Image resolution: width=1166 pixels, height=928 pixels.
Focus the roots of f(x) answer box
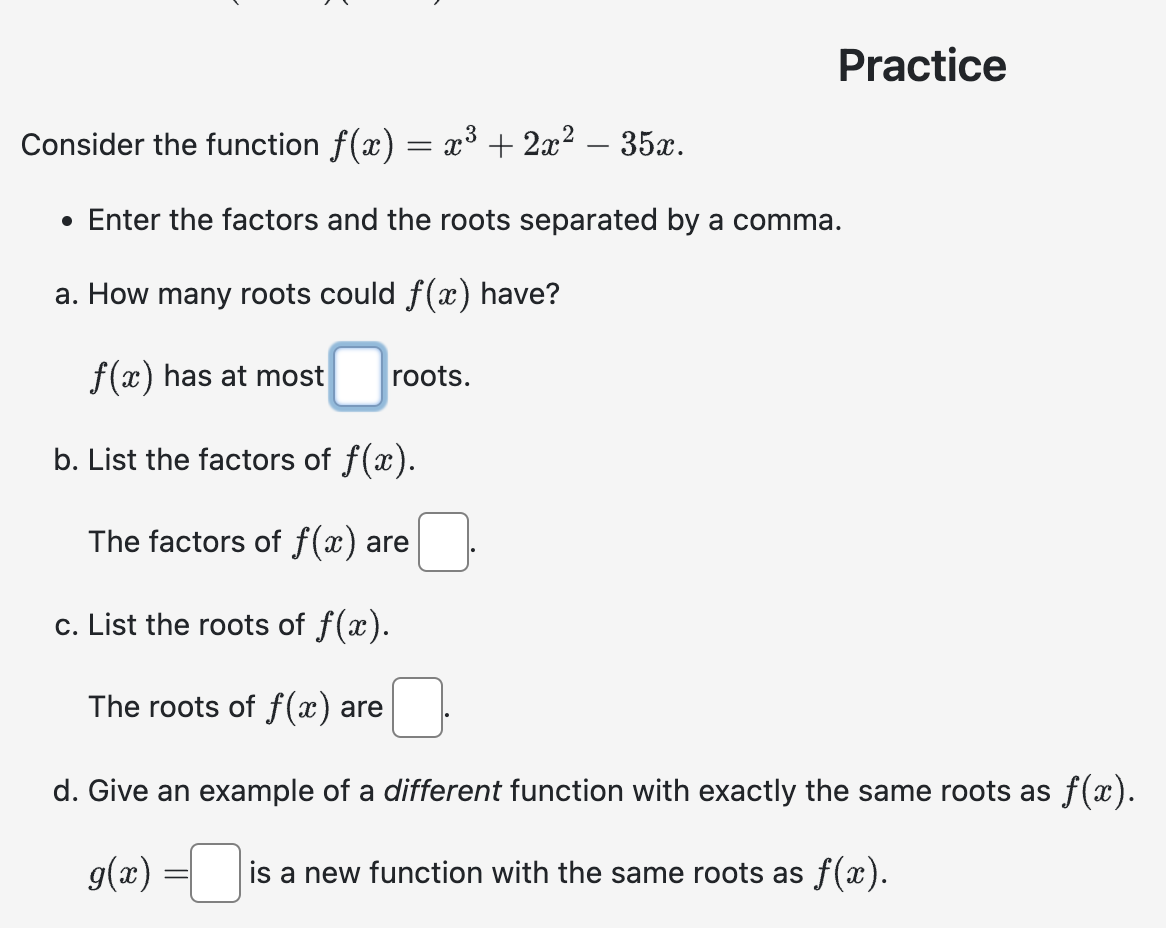tap(417, 707)
